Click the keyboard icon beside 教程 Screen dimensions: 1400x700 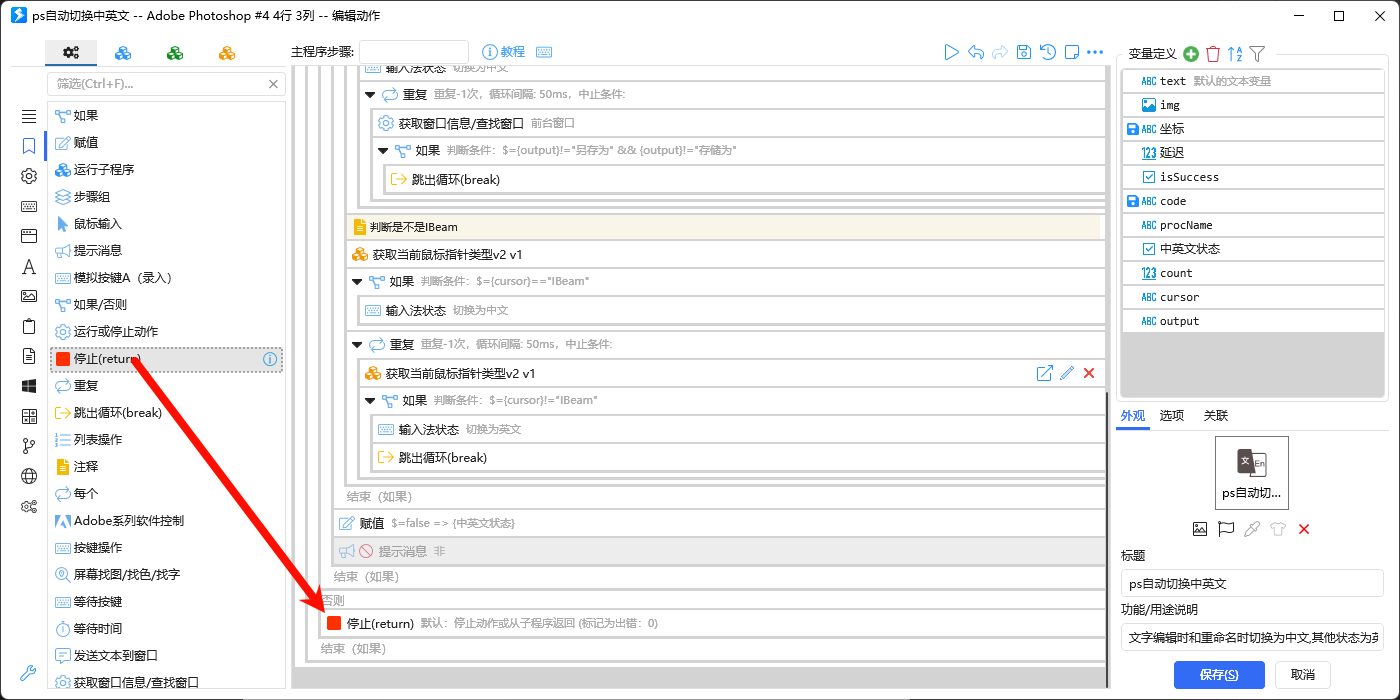[544, 52]
